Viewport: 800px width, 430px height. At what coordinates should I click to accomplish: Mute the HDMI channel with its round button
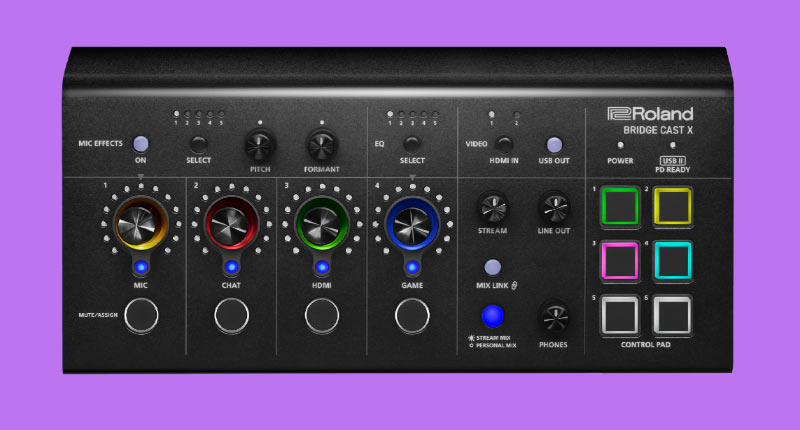tap(322, 316)
